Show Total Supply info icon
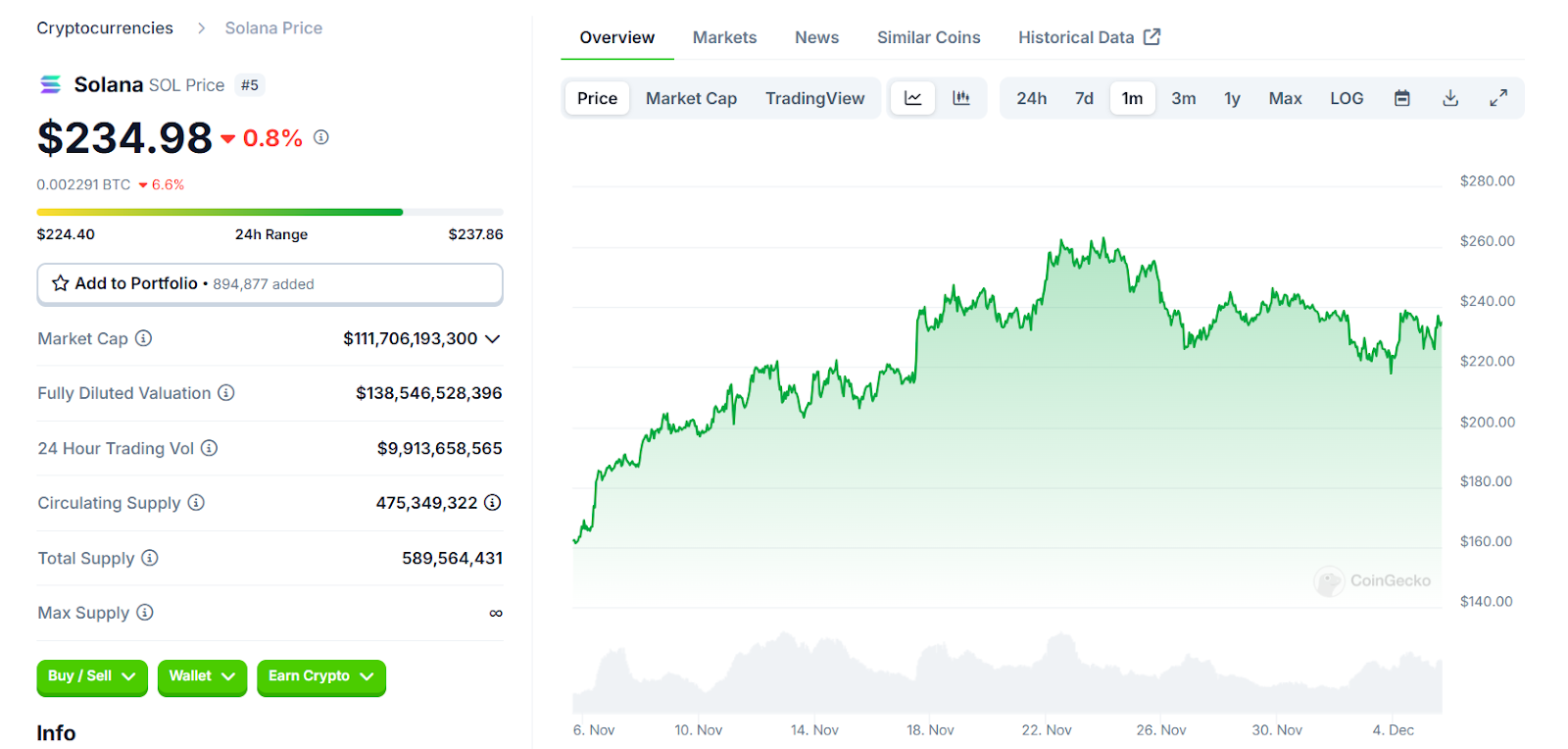 [150, 558]
